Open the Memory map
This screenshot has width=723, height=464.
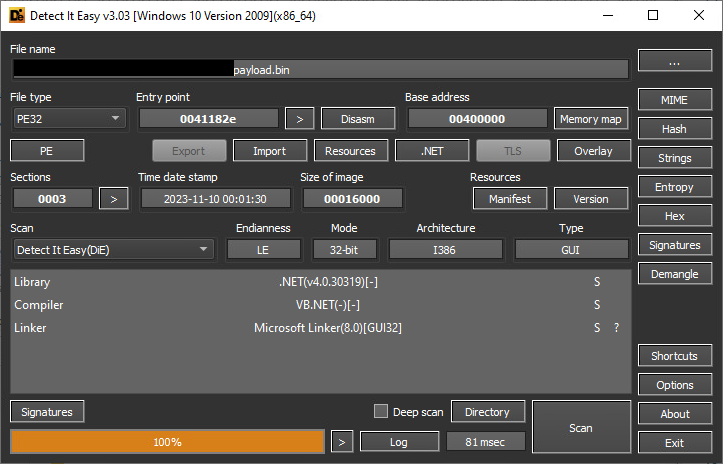(592, 119)
